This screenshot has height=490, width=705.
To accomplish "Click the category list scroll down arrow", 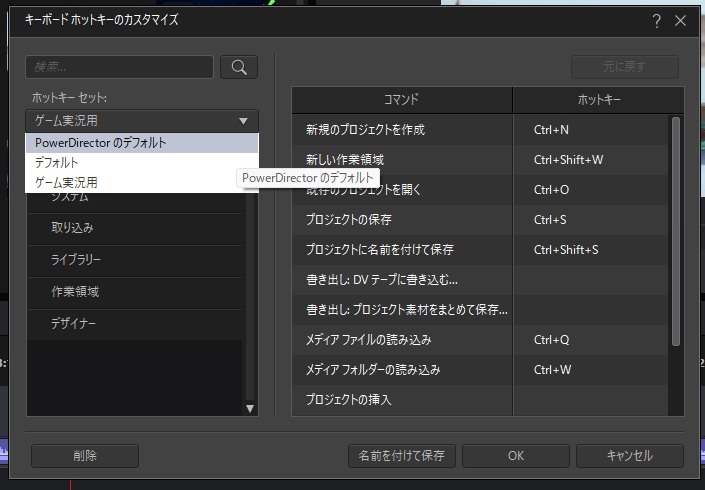I will tap(250, 408).
